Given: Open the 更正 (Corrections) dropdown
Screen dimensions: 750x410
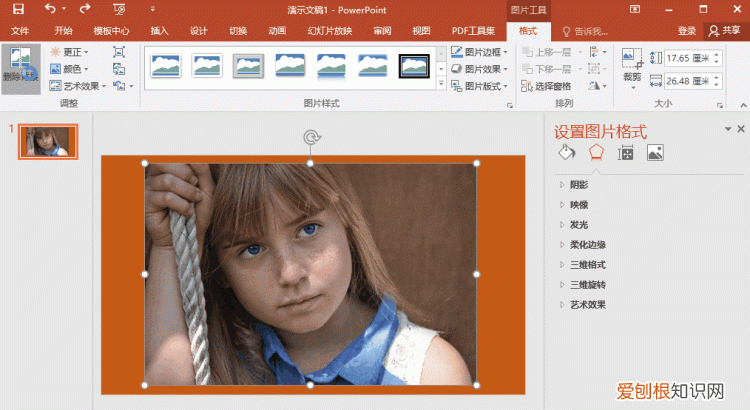Looking at the screenshot, I should coord(69,52).
